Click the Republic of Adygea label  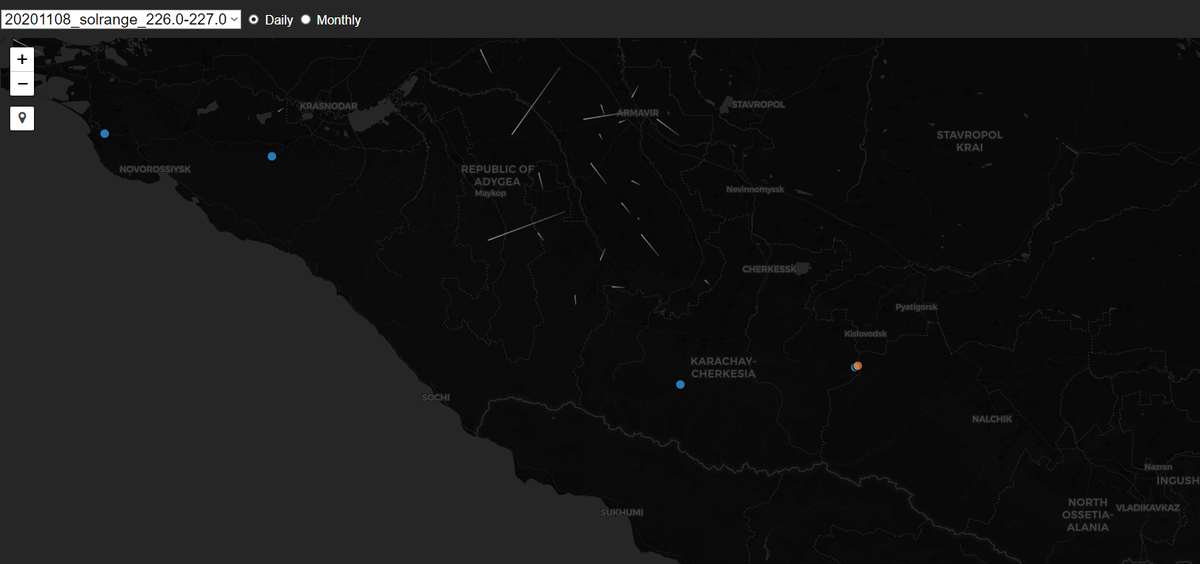tap(497, 175)
